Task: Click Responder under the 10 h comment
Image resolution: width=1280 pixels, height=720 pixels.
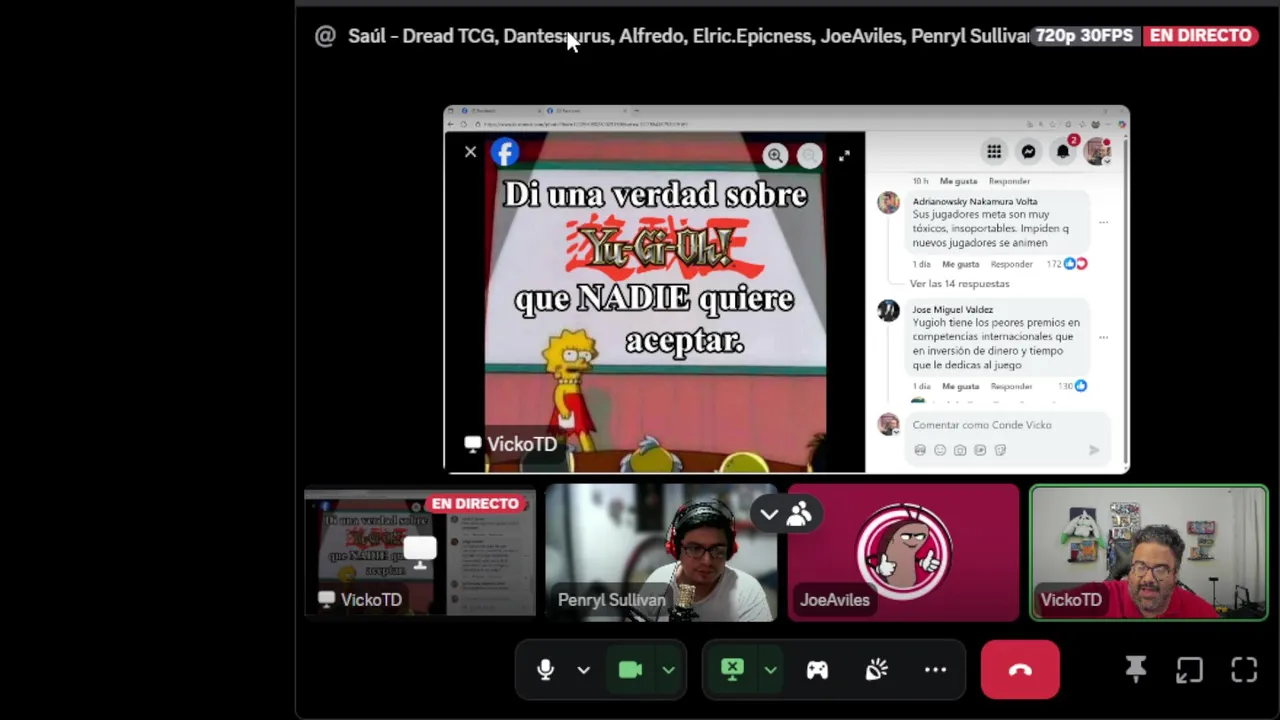Action: pos(1009,181)
